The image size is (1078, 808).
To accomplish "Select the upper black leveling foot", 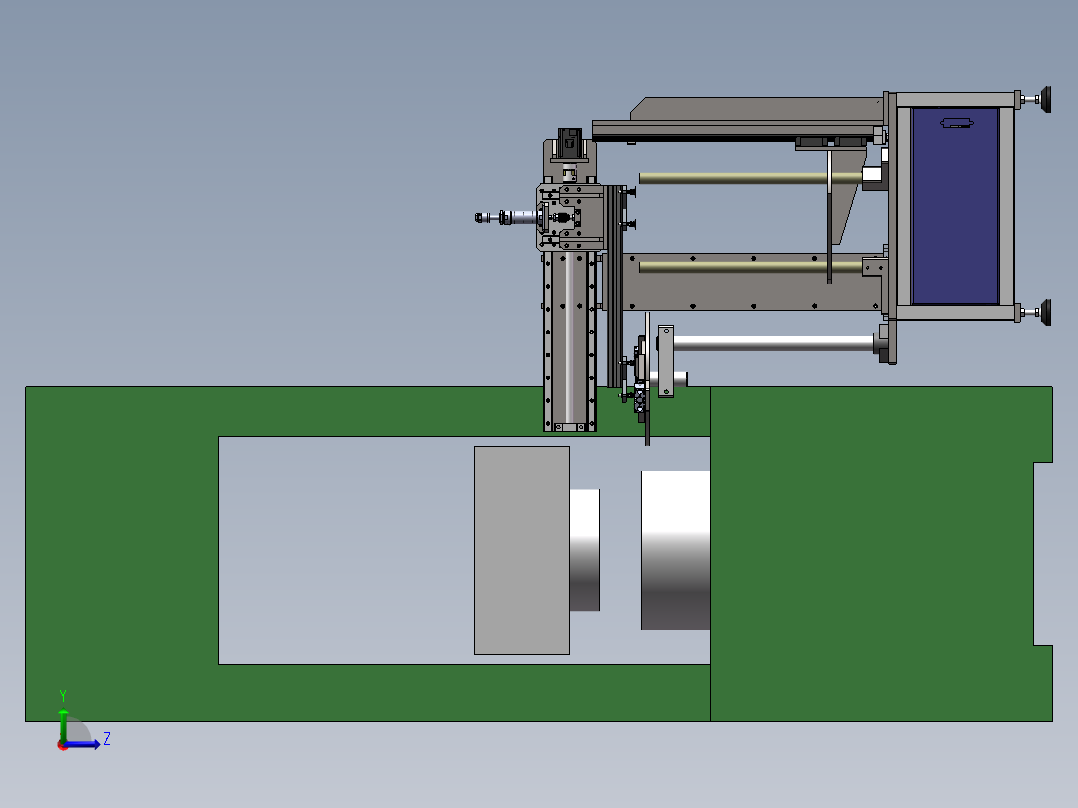I will click(x=1046, y=100).
